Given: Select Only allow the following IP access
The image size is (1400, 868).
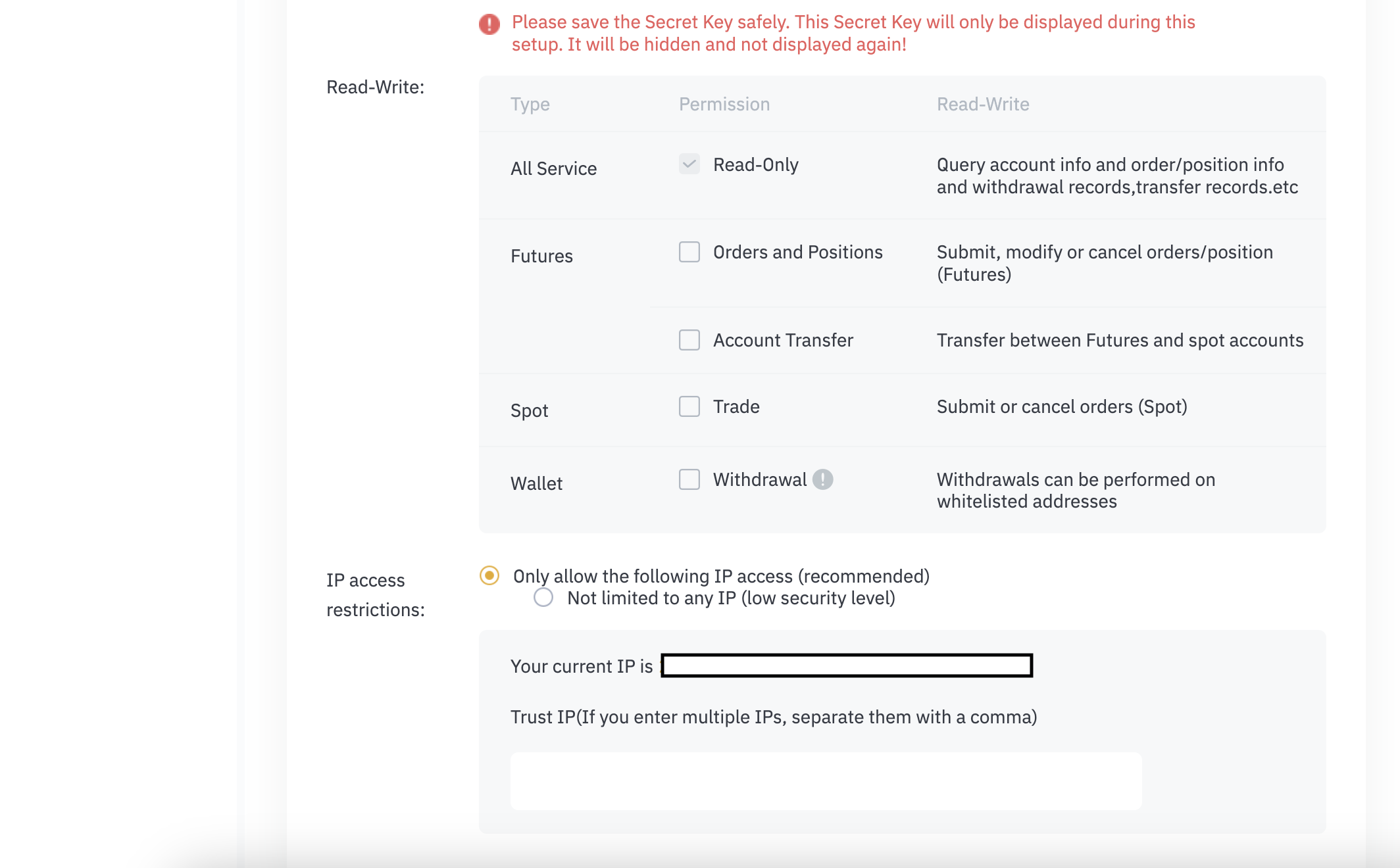Looking at the screenshot, I should click(489, 575).
